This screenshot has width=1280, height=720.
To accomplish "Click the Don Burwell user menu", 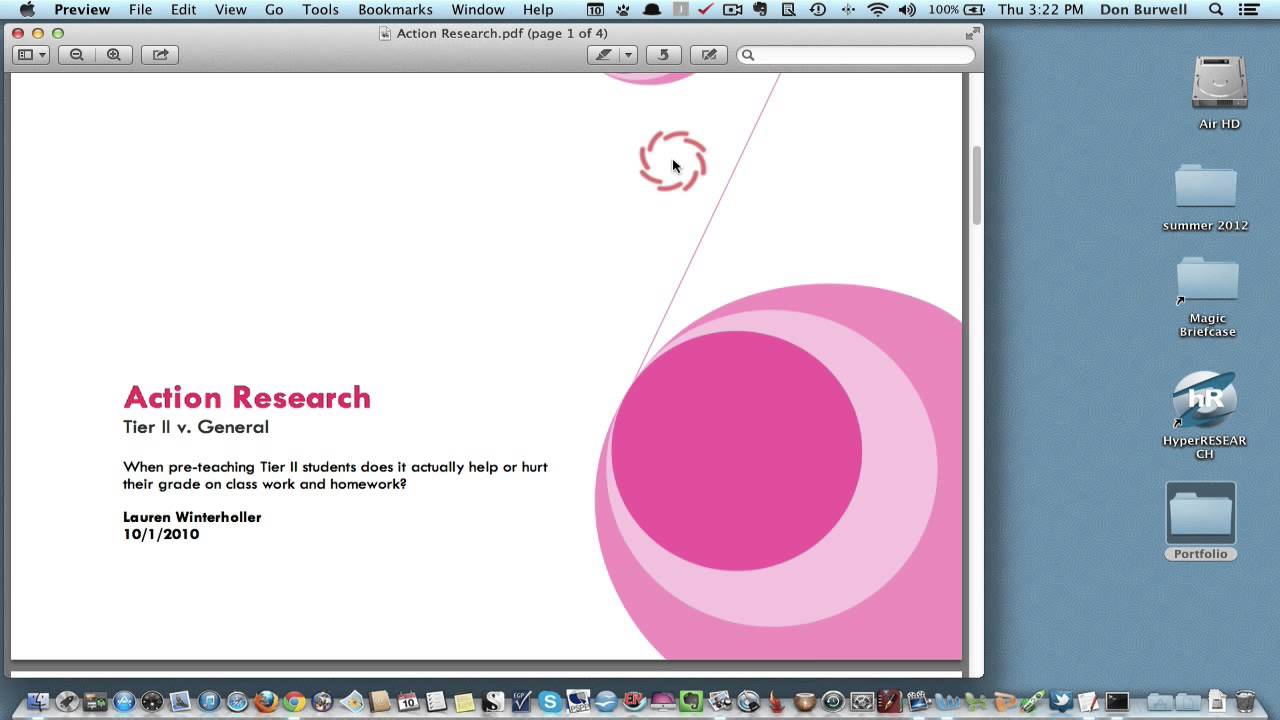I will (1146, 10).
